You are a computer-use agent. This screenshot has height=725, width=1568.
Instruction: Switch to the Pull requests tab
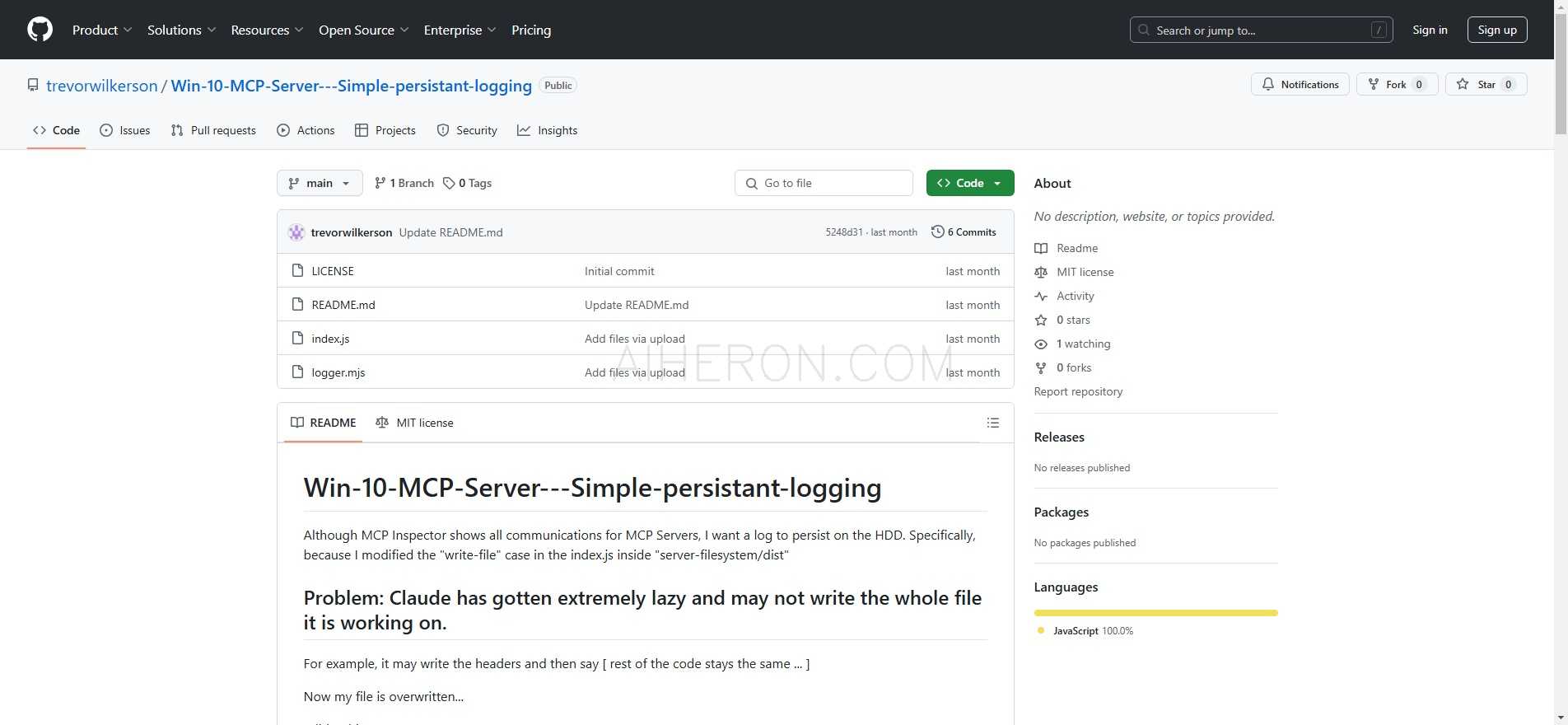pos(213,130)
